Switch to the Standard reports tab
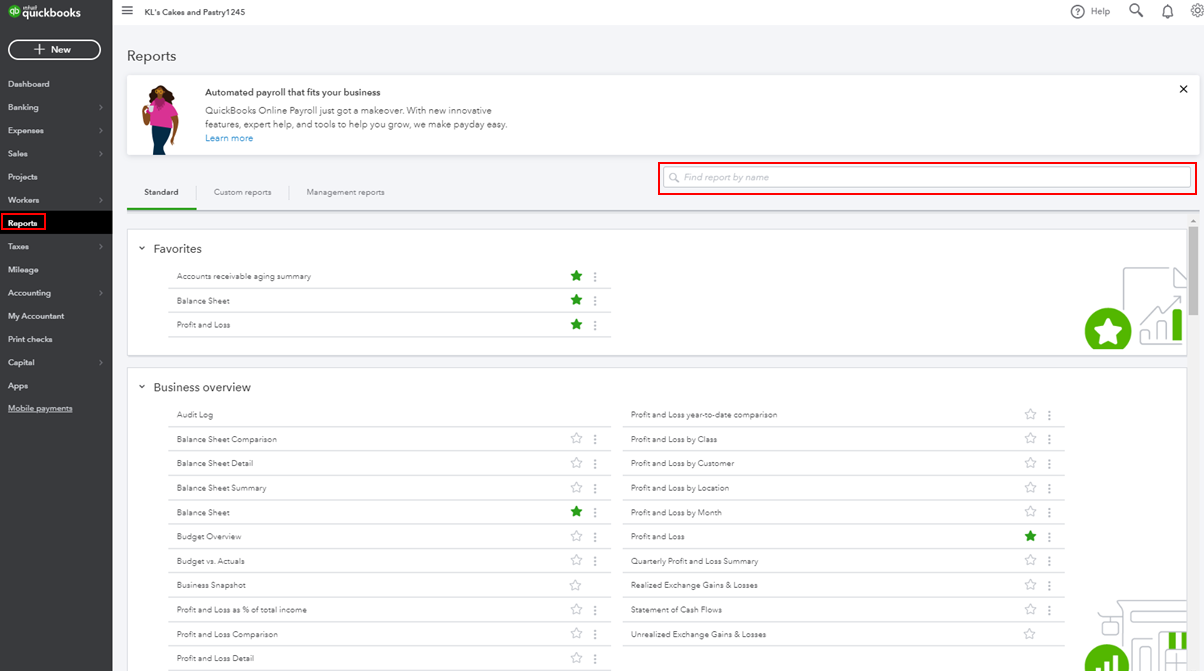1204x671 pixels. pyautogui.click(x=161, y=192)
